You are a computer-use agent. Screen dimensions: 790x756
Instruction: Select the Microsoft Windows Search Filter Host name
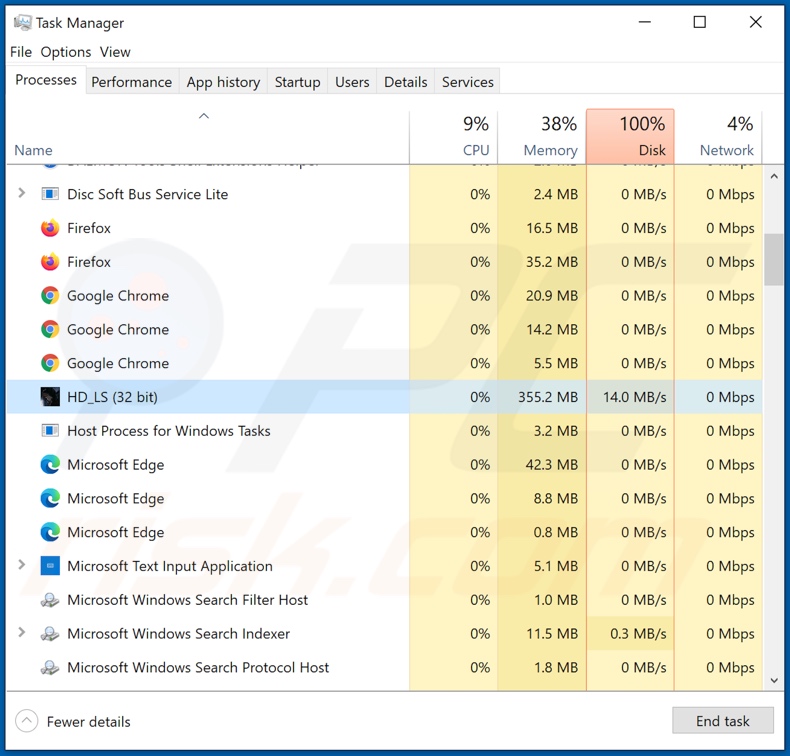coord(187,600)
